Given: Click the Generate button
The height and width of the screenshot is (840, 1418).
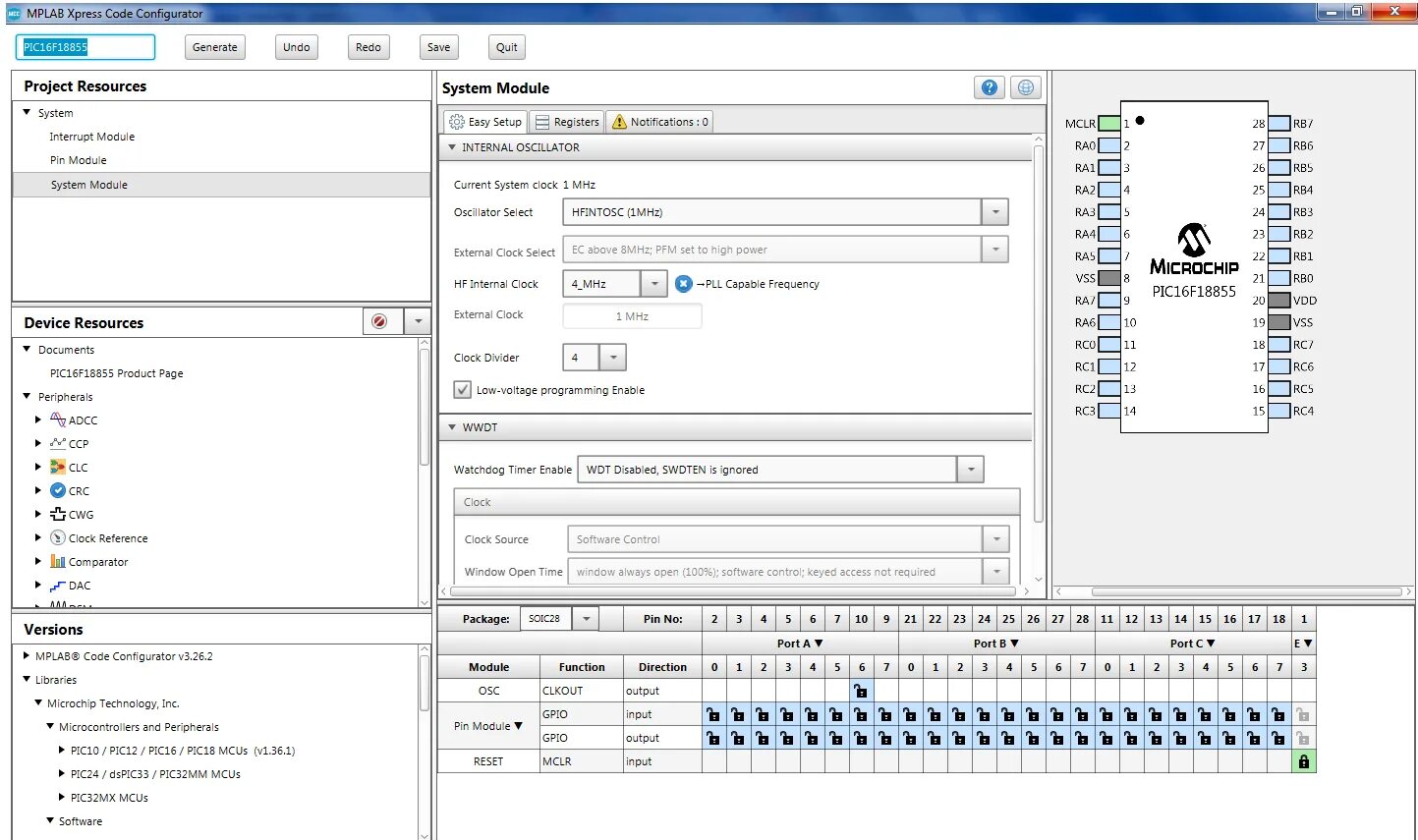Looking at the screenshot, I should pos(215,47).
